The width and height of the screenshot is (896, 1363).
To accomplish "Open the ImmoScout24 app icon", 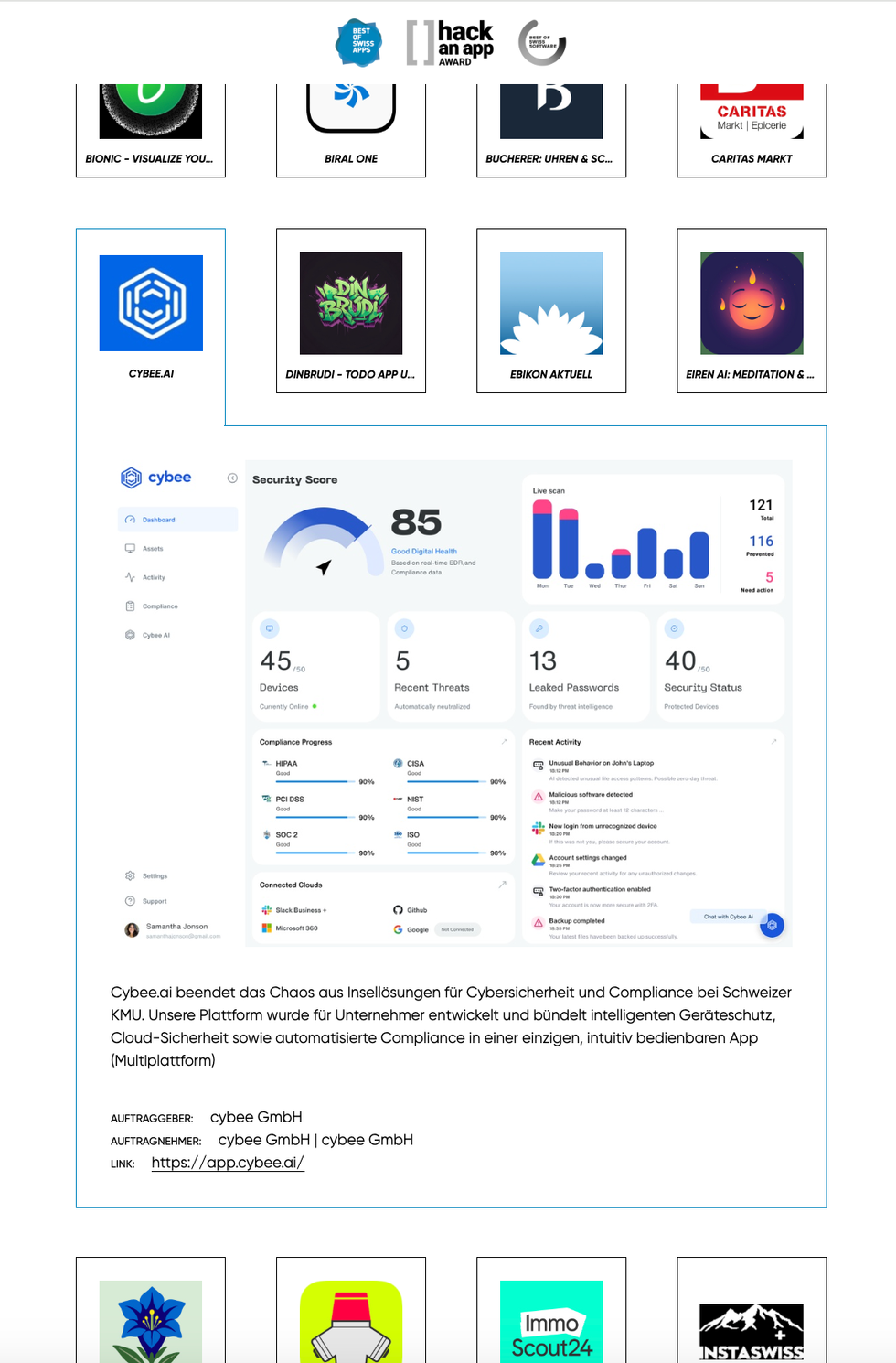I will (551, 1321).
